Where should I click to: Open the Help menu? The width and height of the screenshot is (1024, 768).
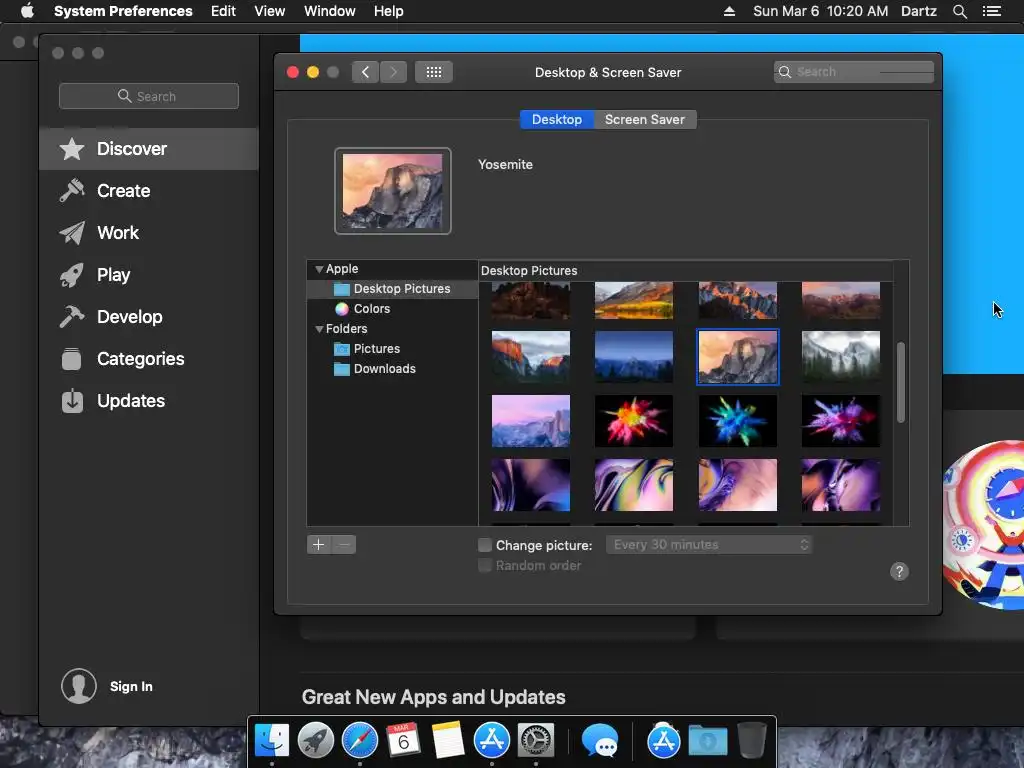pos(389,11)
